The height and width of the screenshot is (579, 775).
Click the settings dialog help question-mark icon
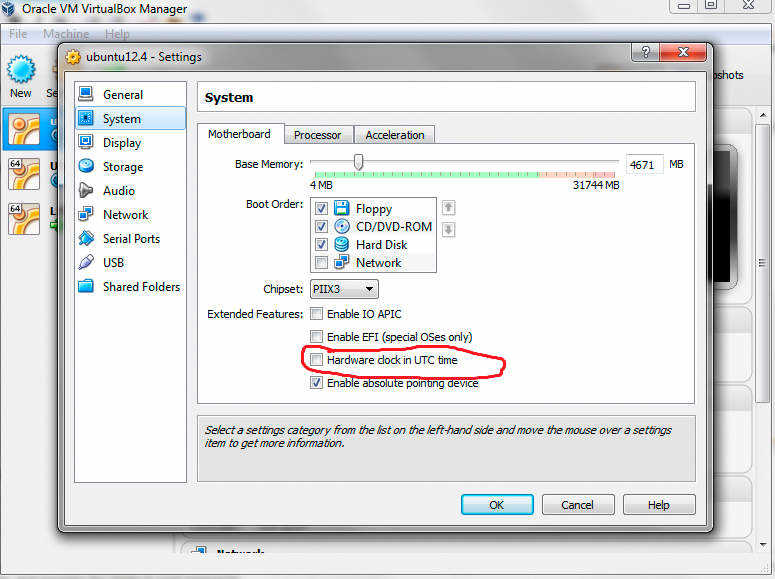coord(645,52)
